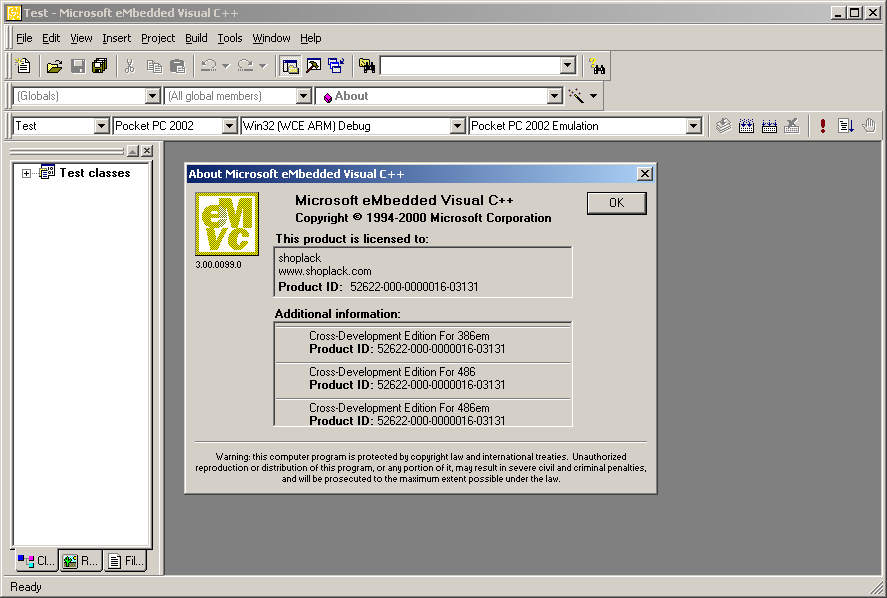Click OK in the About dialog
887x598 pixels.
click(x=617, y=203)
